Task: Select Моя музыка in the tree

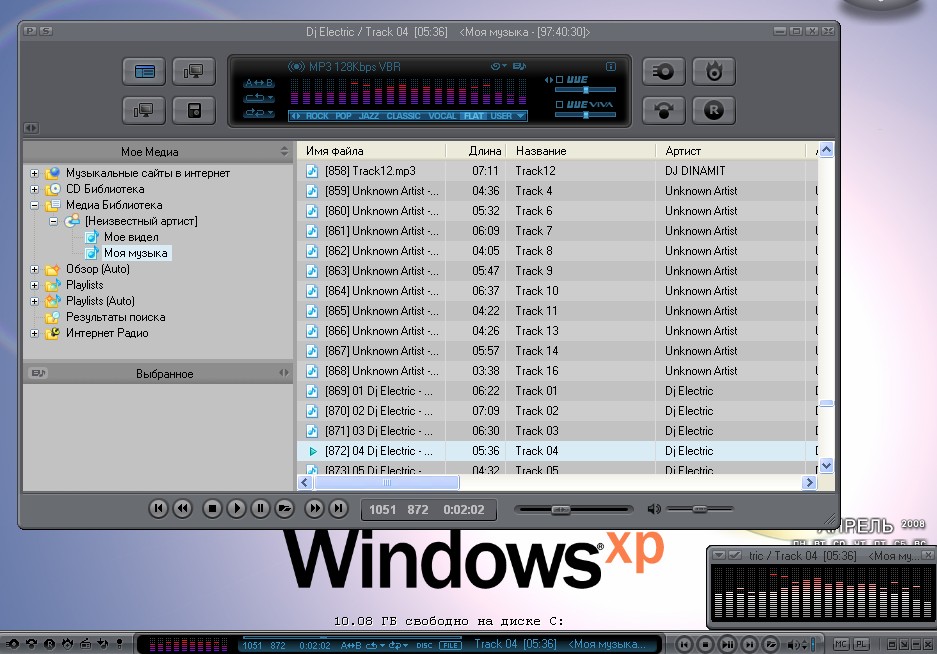Action: pyautogui.click(x=136, y=253)
